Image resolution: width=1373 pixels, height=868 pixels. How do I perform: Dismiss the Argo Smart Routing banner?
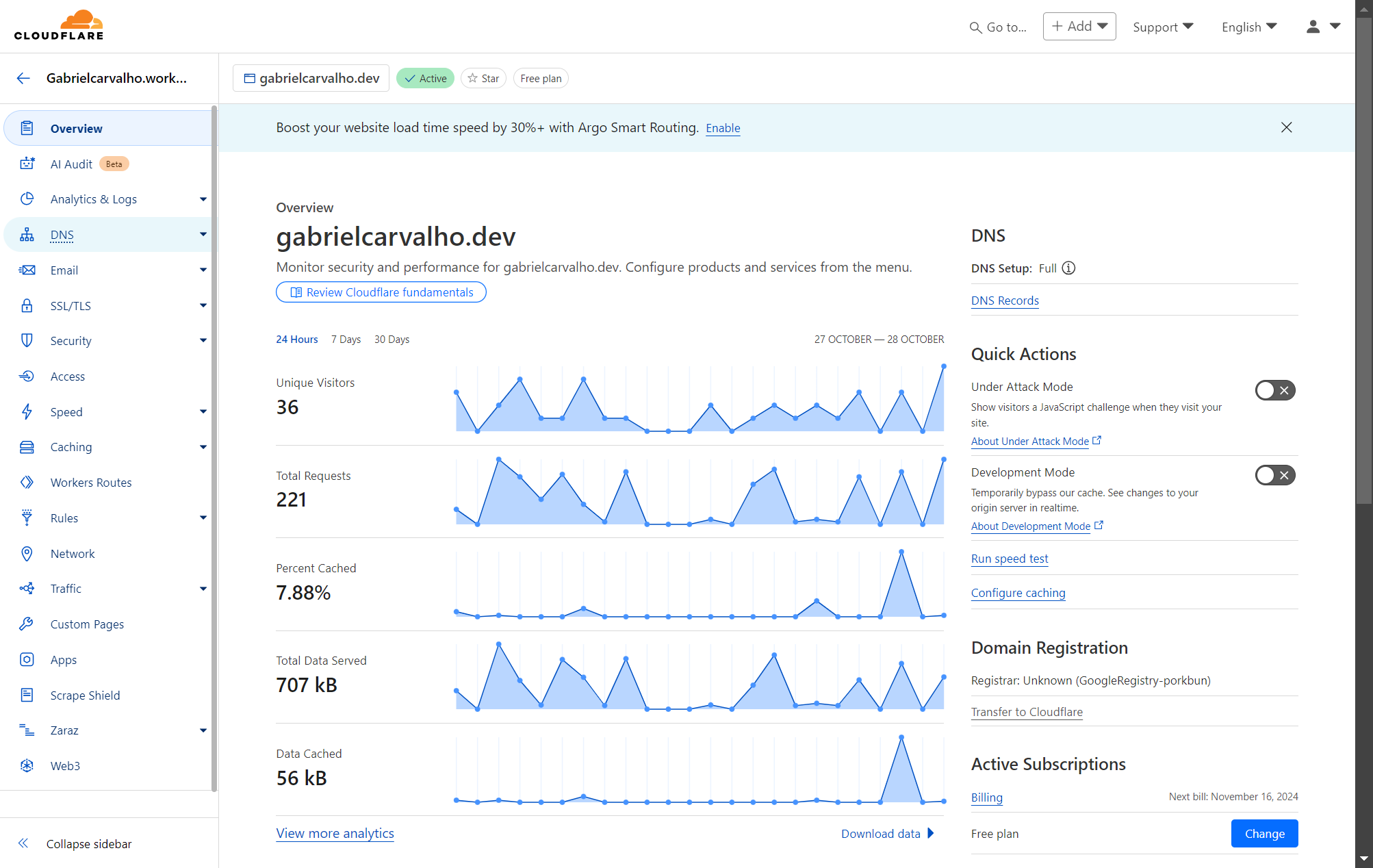click(1287, 127)
